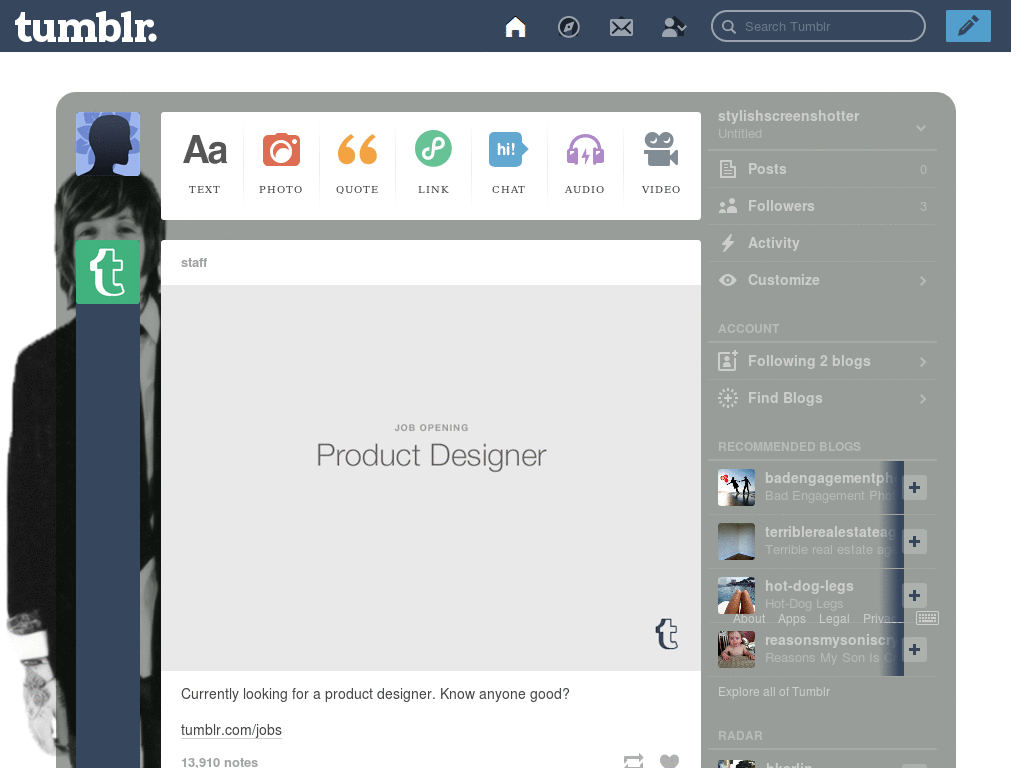This screenshot has width=1024, height=768.
Task: Open terriblerealestateagent blog thumbnail
Action: (x=736, y=541)
